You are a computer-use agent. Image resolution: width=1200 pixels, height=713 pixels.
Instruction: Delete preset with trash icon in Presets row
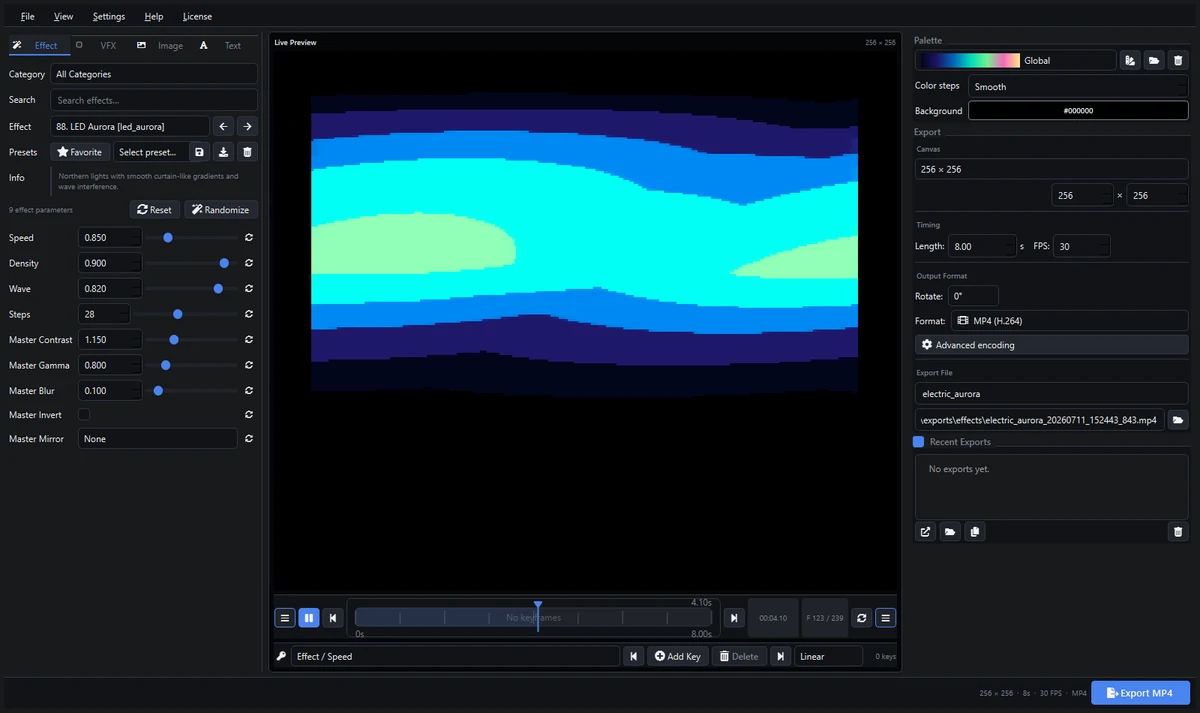pyautogui.click(x=248, y=152)
